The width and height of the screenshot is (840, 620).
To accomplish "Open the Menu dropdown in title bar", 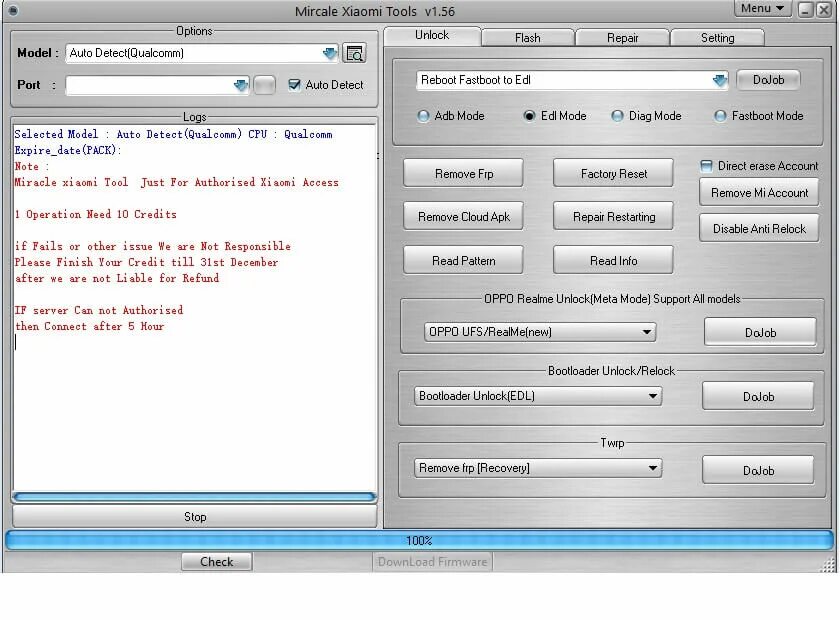I will click(x=763, y=9).
